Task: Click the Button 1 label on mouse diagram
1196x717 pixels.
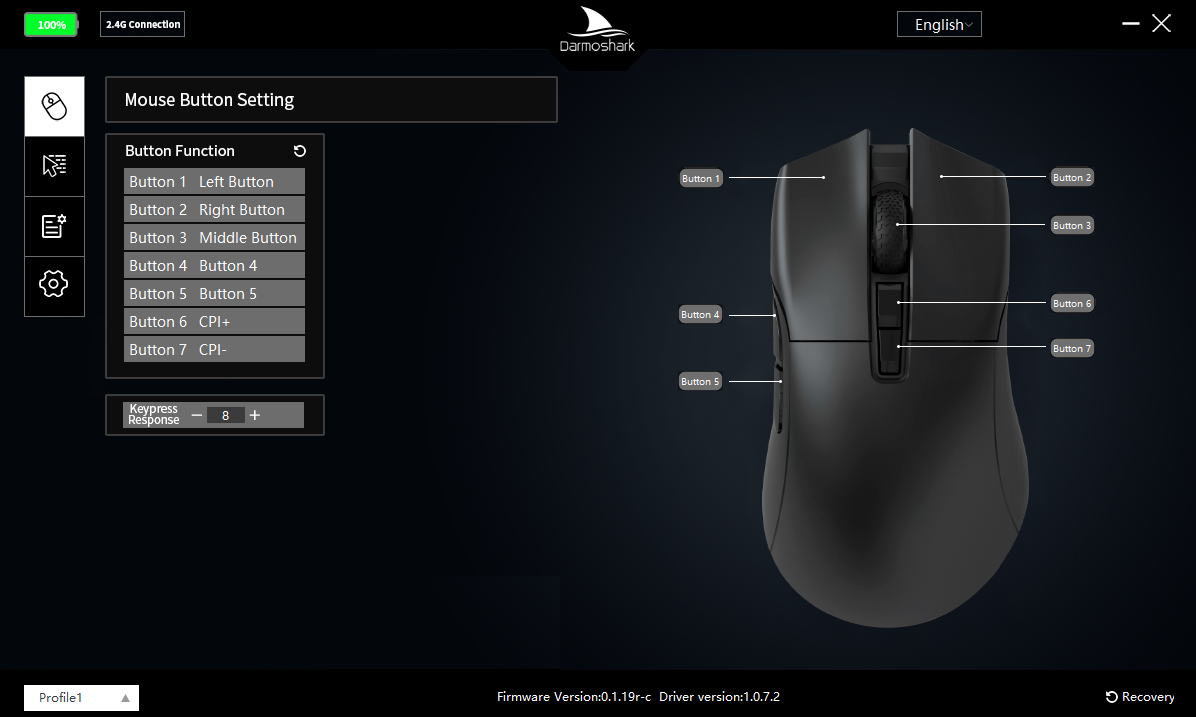Action: tap(701, 178)
